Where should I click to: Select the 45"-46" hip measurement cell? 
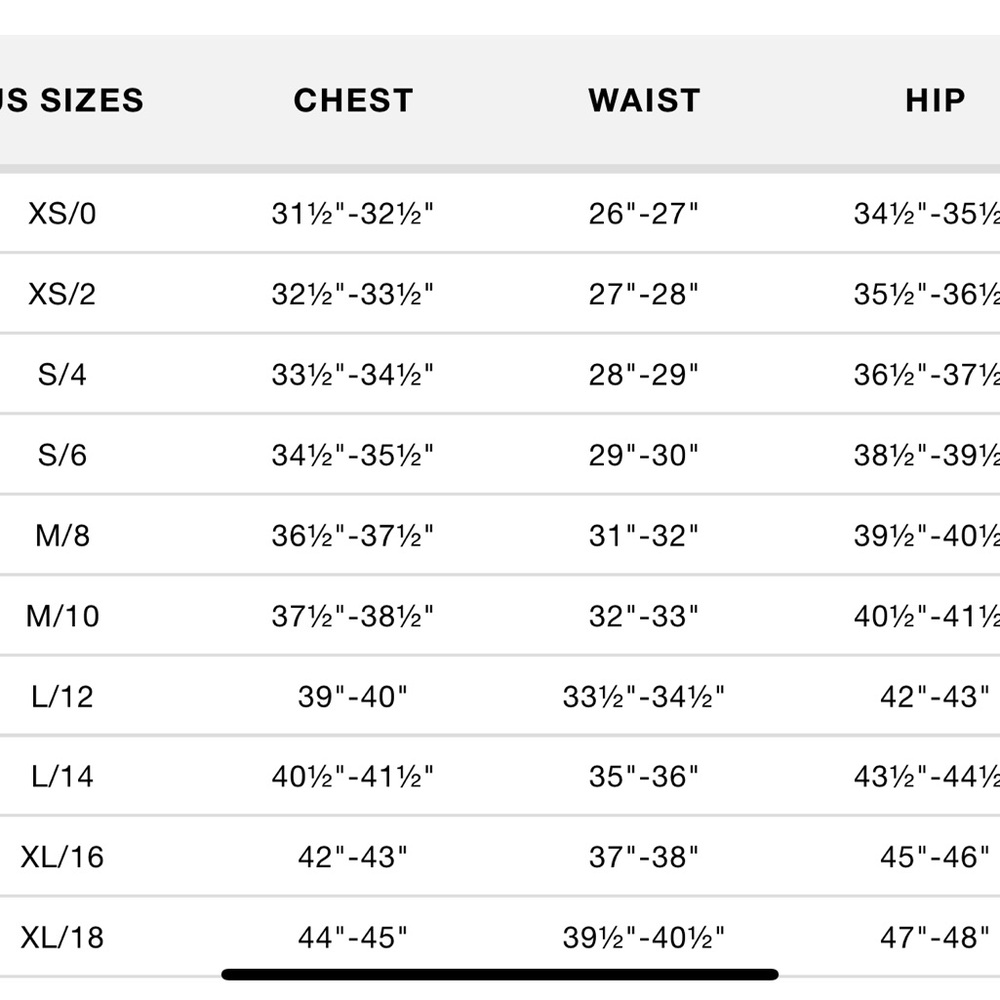pos(934,857)
